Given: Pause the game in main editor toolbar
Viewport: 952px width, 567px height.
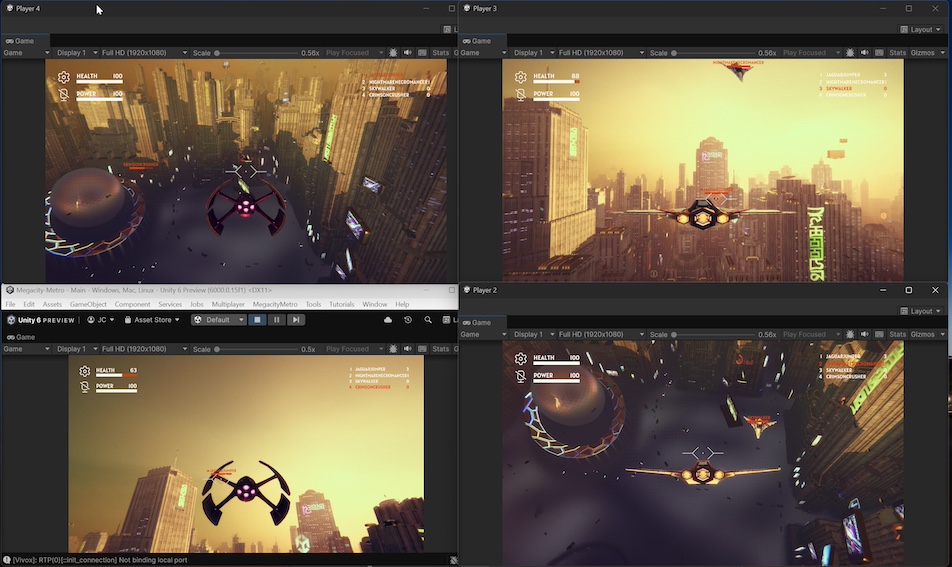Looking at the screenshot, I should pos(276,320).
